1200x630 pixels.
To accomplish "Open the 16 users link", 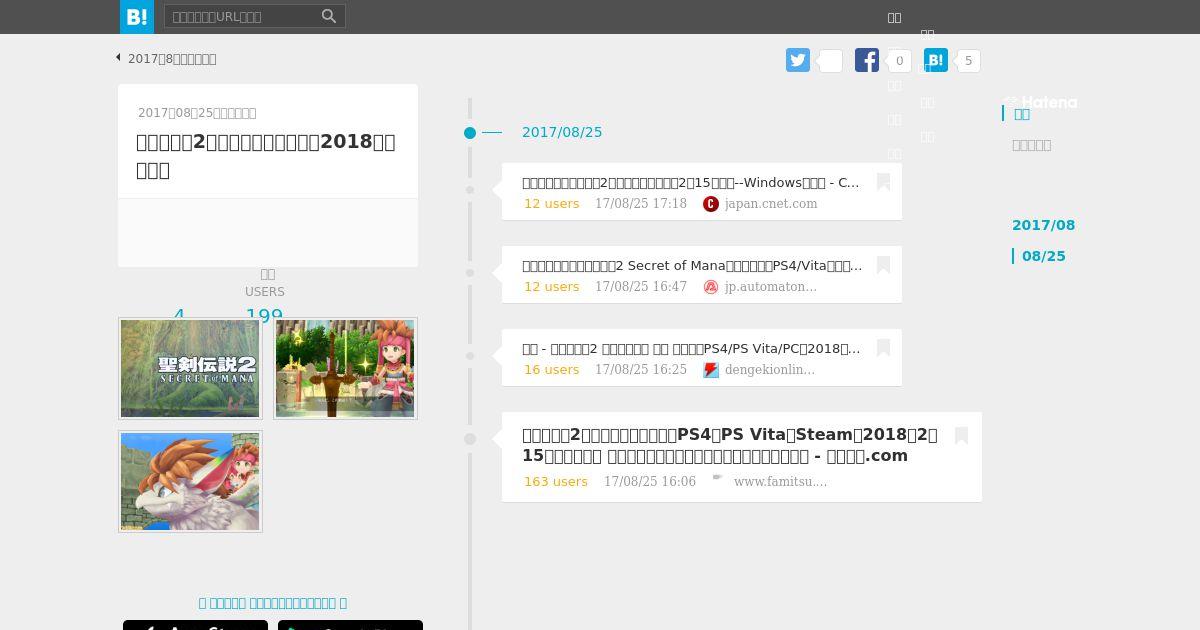I will click(x=552, y=370).
